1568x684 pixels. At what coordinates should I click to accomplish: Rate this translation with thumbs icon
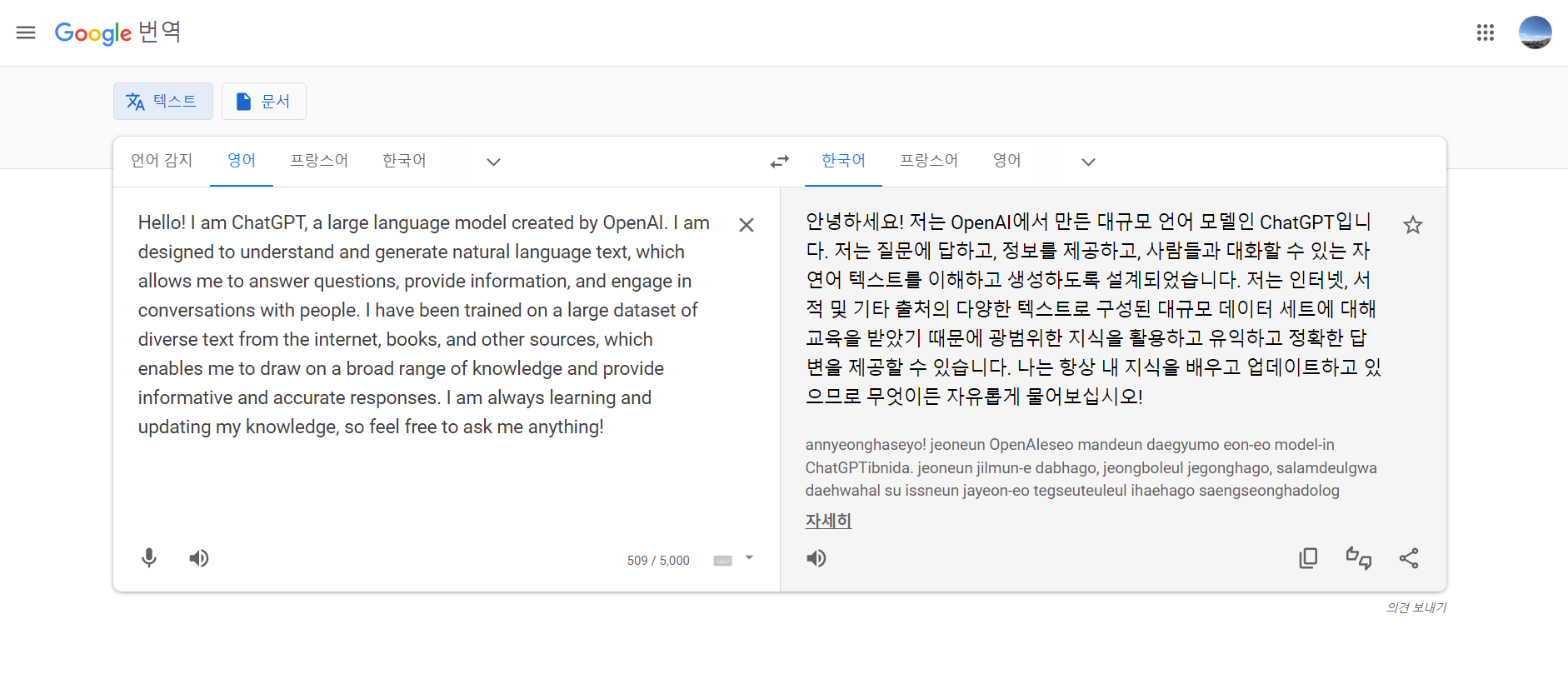point(1359,558)
